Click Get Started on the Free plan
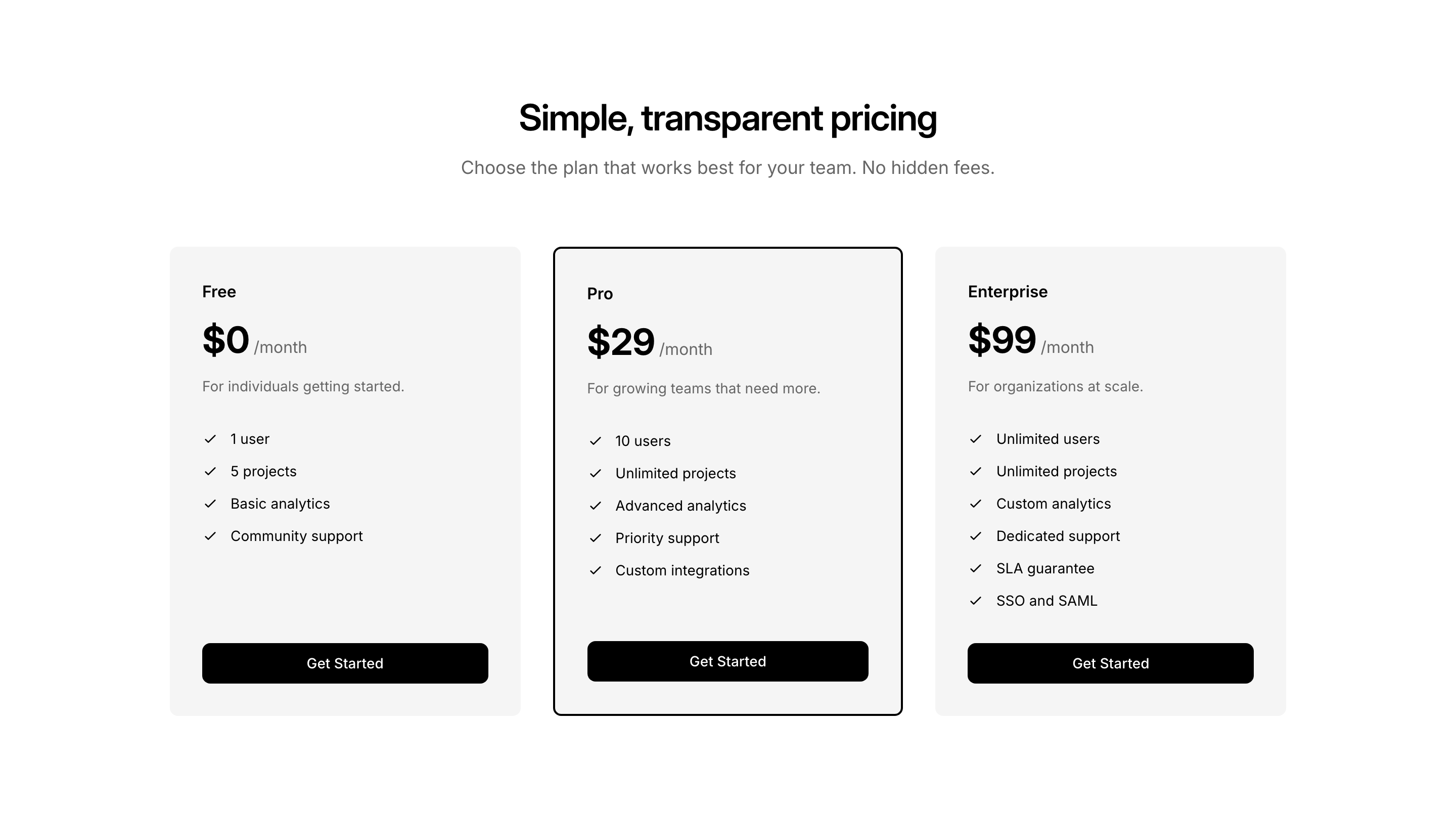Viewport: 1456px width, 813px height. (x=345, y=663)
